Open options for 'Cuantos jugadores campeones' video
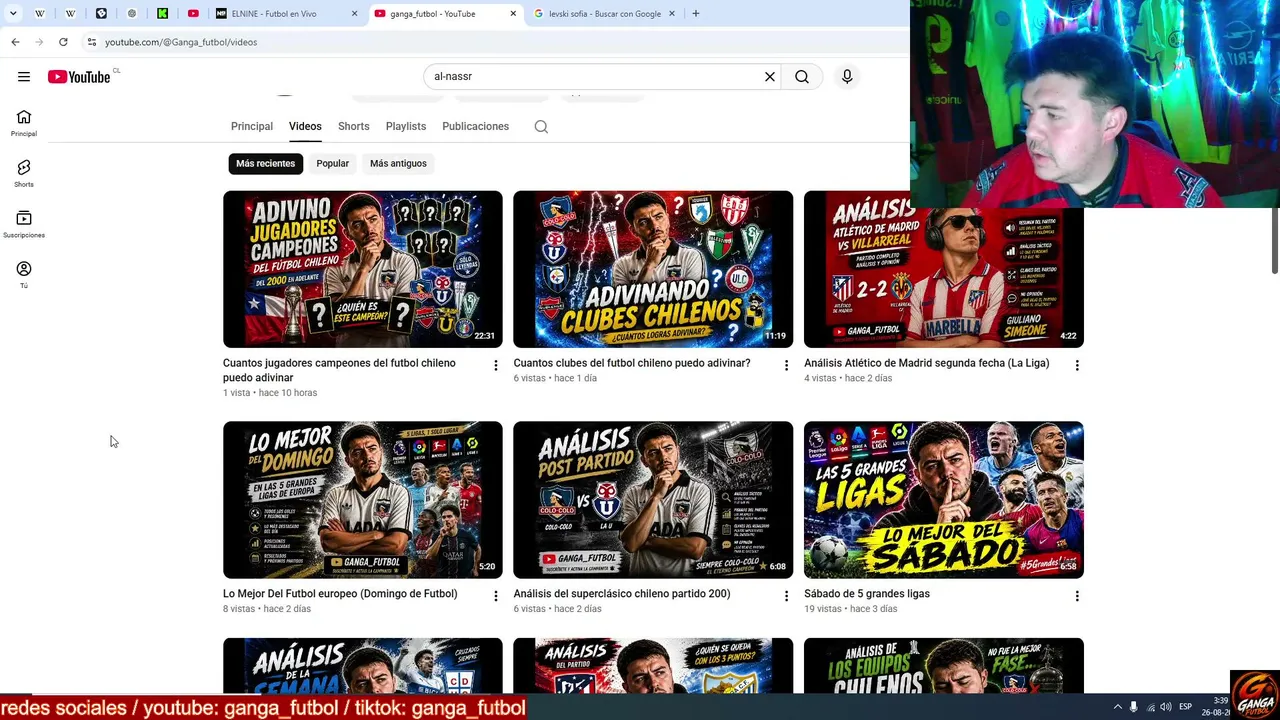Image resolution: width=1280 pixels, height=720 pixels. click(x=495, y=366)
